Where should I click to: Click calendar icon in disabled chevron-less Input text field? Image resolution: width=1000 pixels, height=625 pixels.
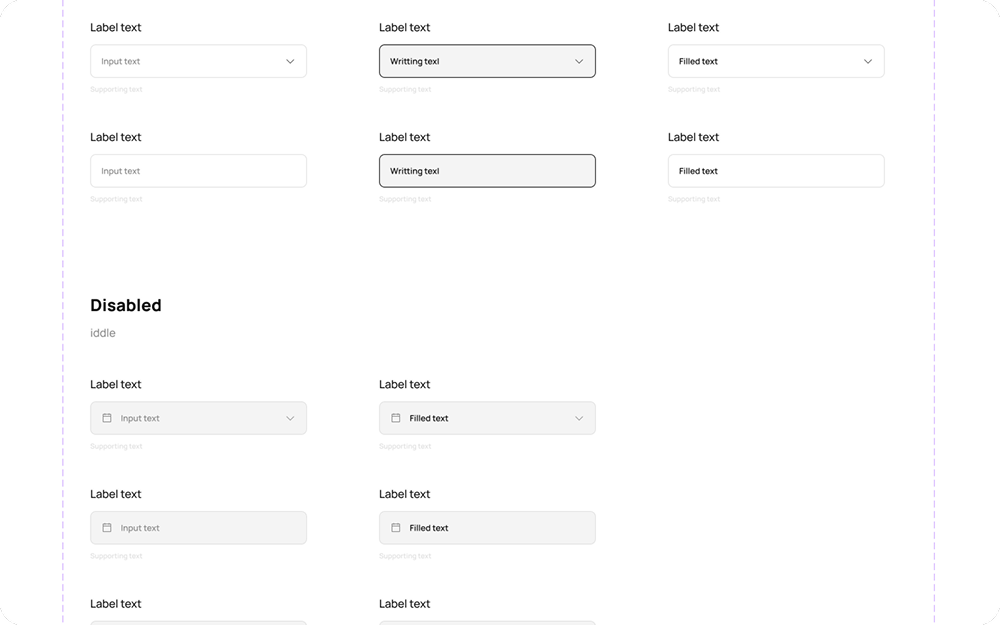click(x=107, y=527)
